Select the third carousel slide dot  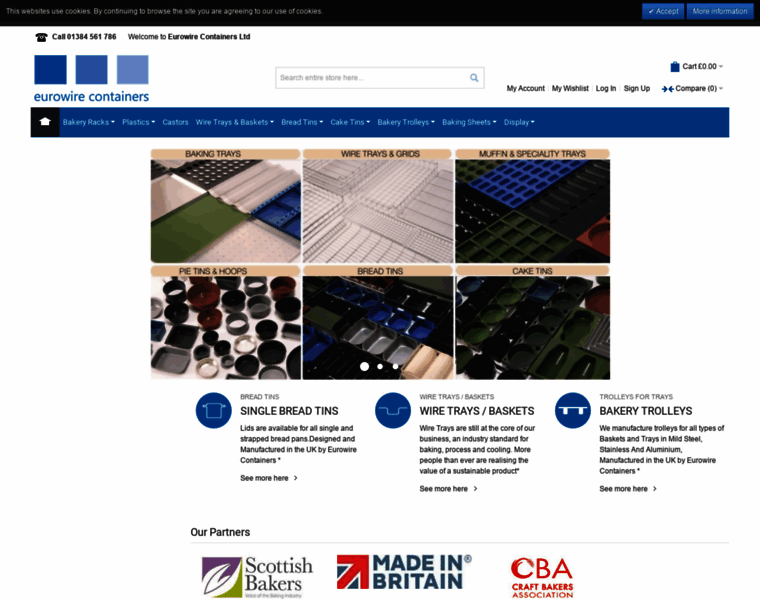click(396, 366)
